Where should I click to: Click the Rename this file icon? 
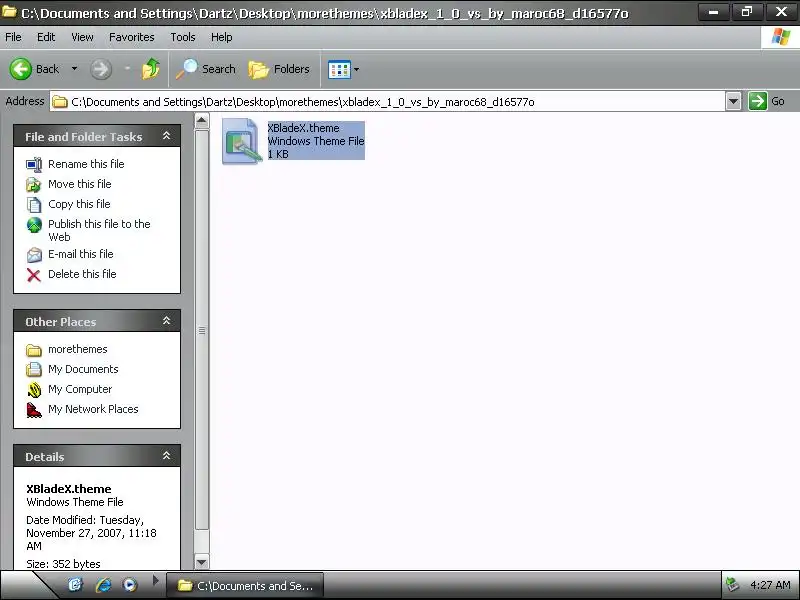pyautogui.click(x=34, y=165)
